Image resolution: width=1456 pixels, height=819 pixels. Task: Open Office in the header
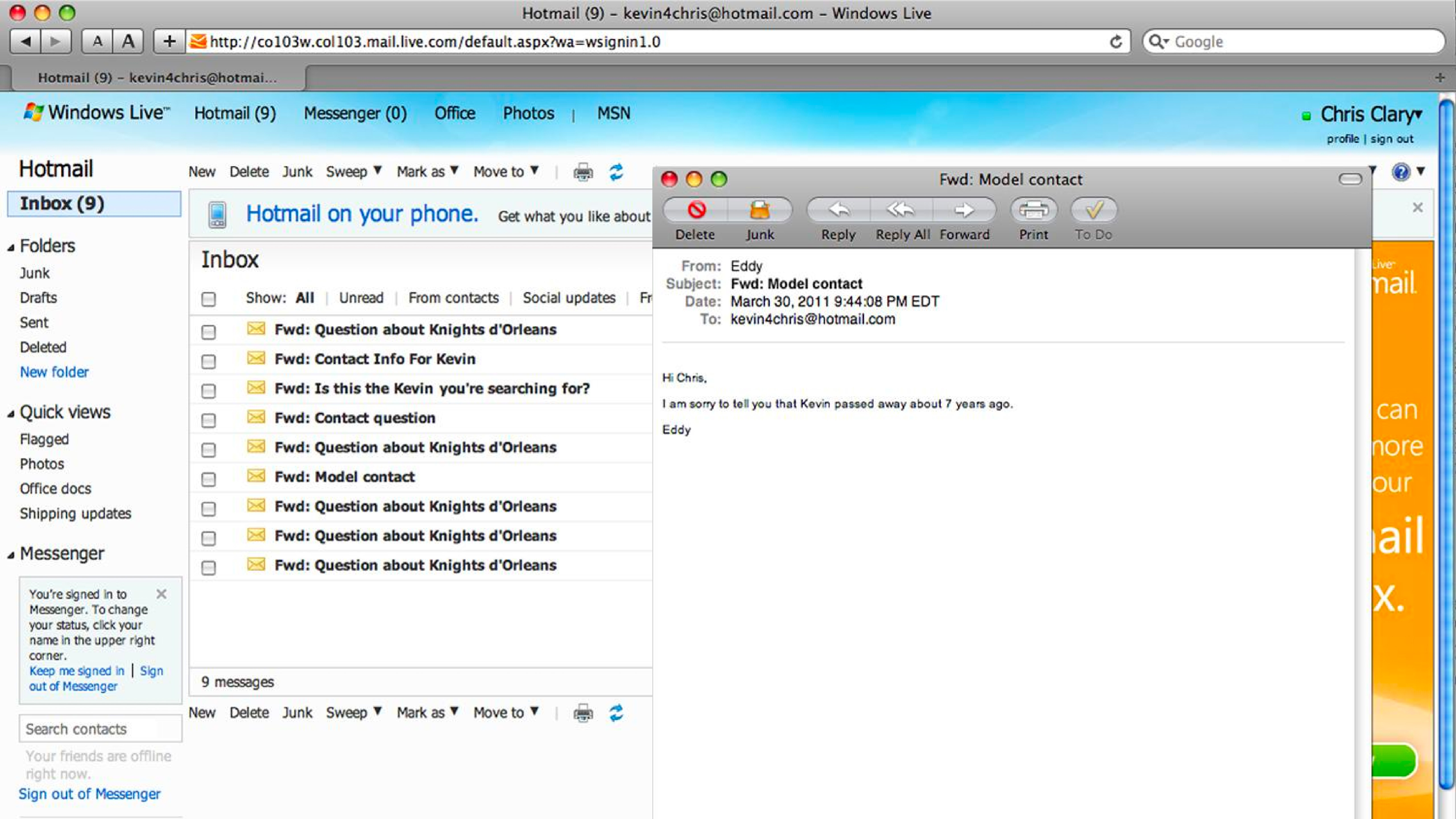pos(454,113)
